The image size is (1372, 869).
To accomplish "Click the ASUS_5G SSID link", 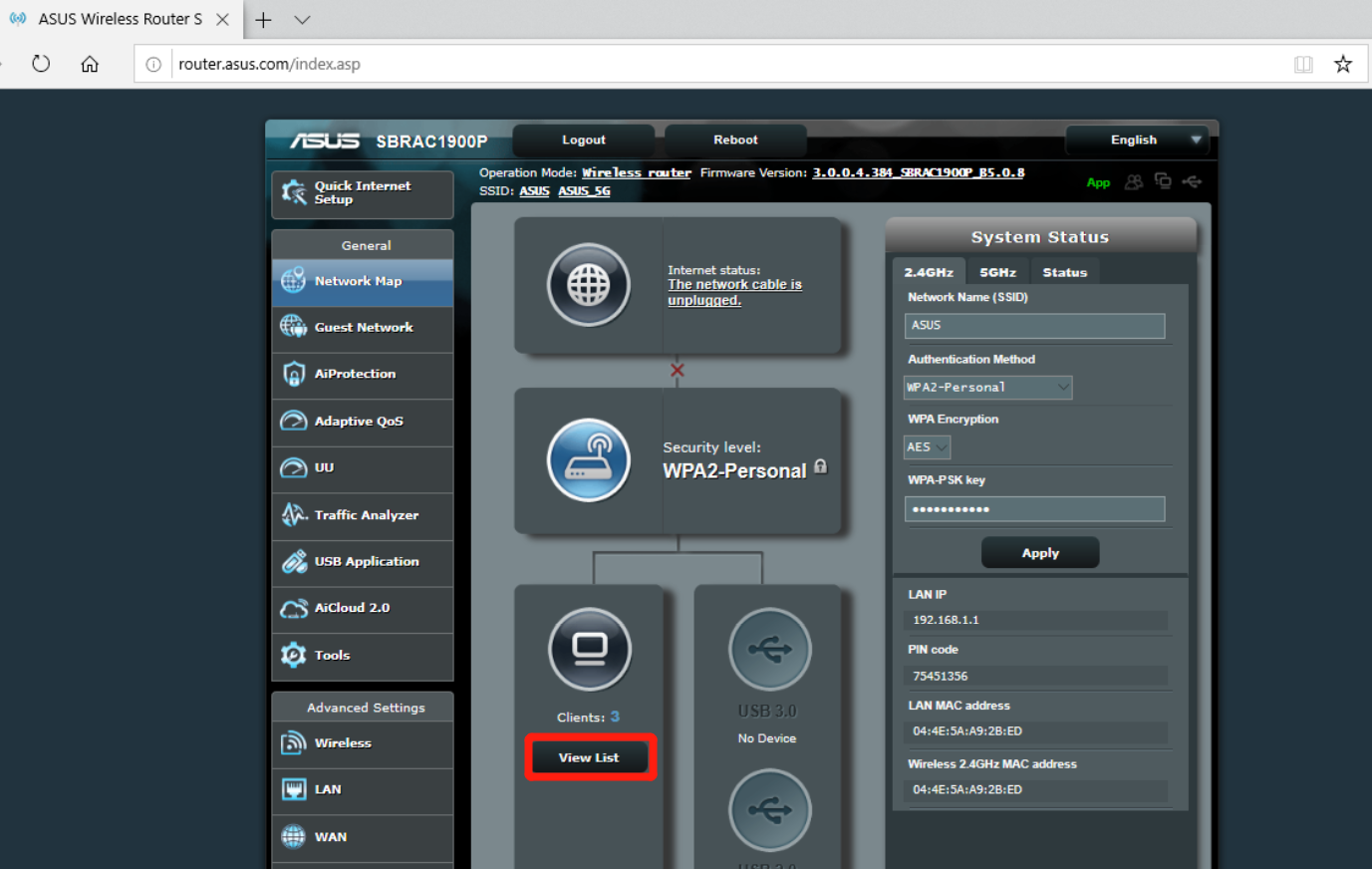I will [584, 190].
